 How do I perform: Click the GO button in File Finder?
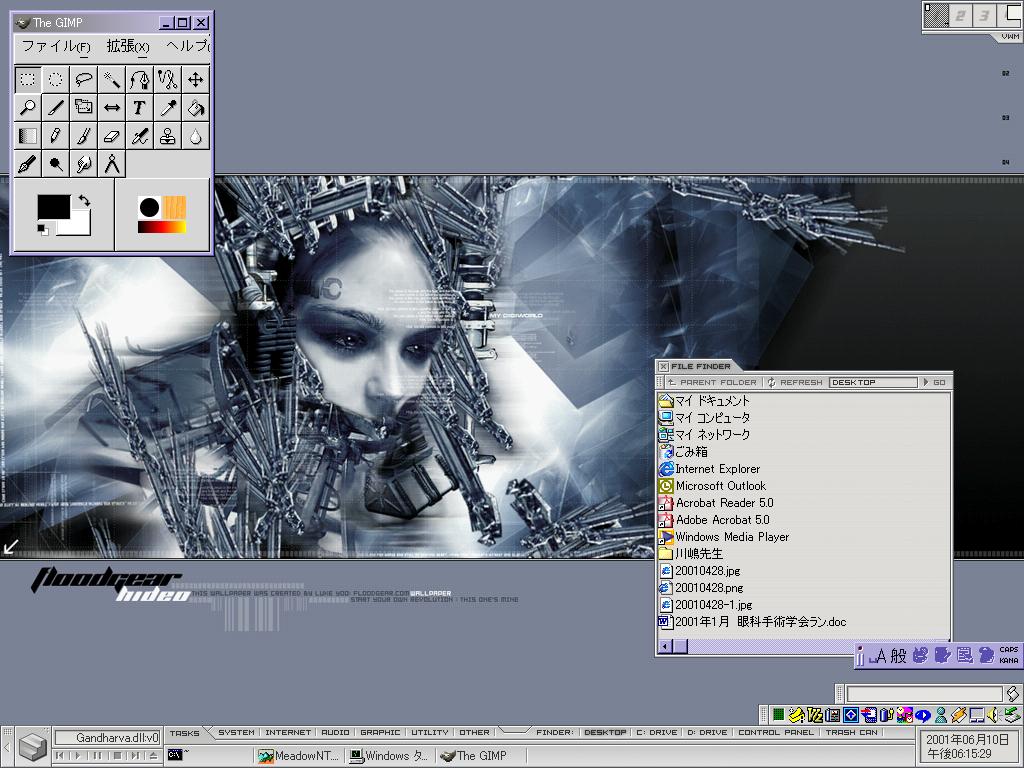[935, 383]
